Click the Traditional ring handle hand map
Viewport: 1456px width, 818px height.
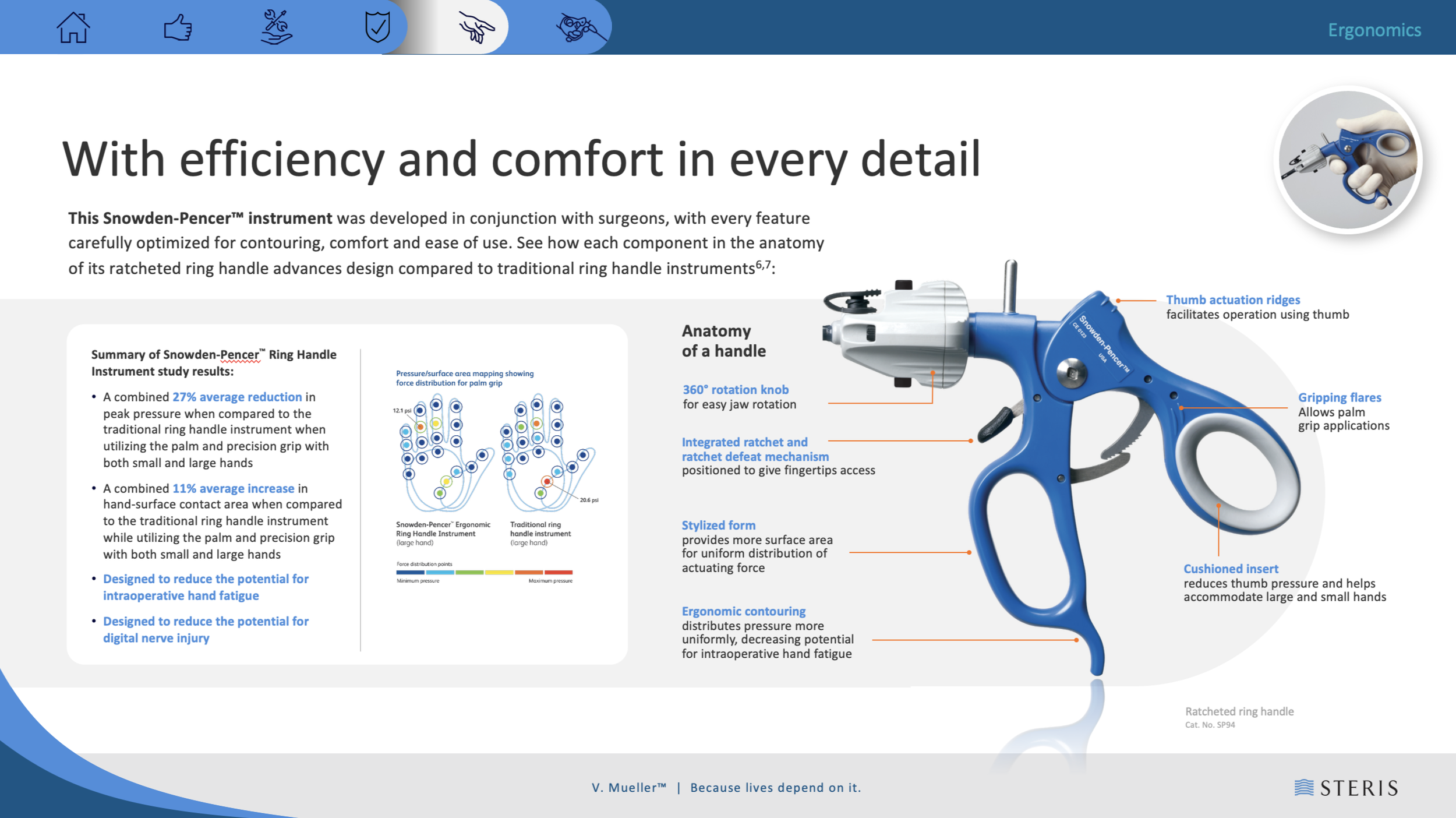[547, 453]
